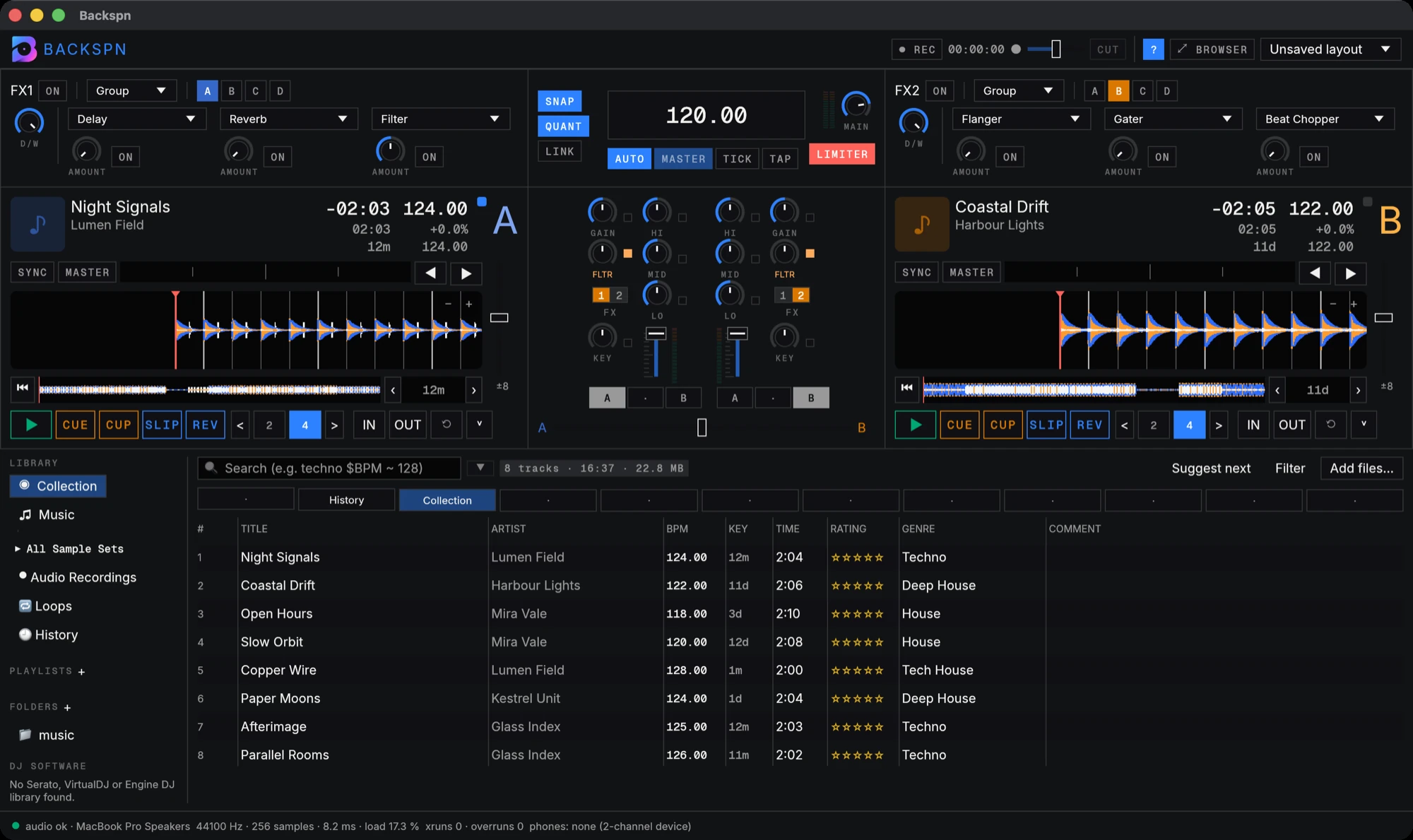The width and height of the screenshot is (1413, 840).
Task: Switch to the Collection favorites tab
Action: click(x=447, y=500)
